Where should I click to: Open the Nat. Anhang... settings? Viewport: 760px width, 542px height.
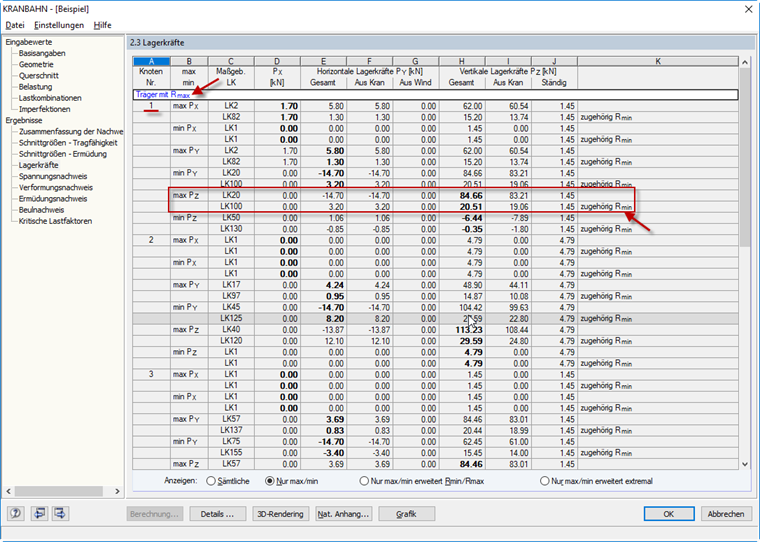tap(344, 514)
